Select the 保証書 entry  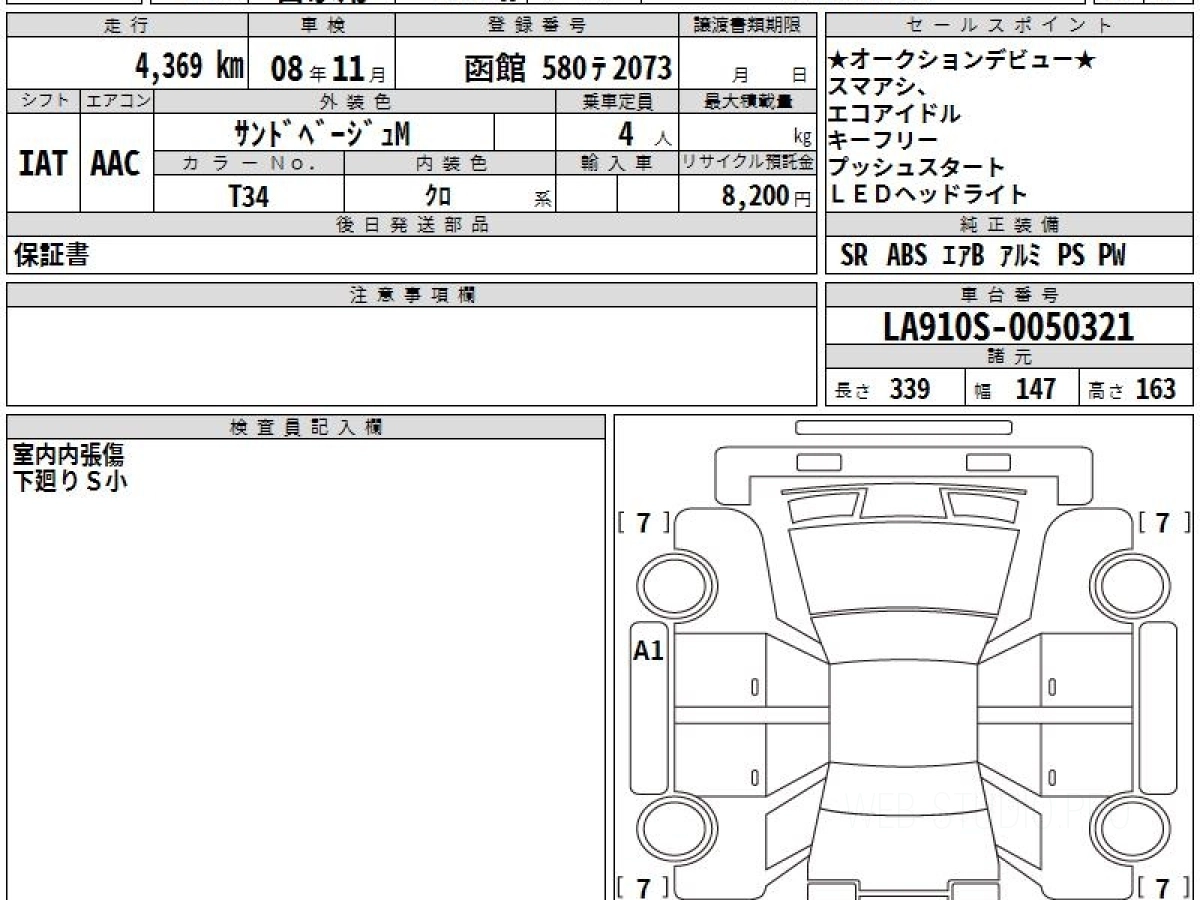(51, 256)
